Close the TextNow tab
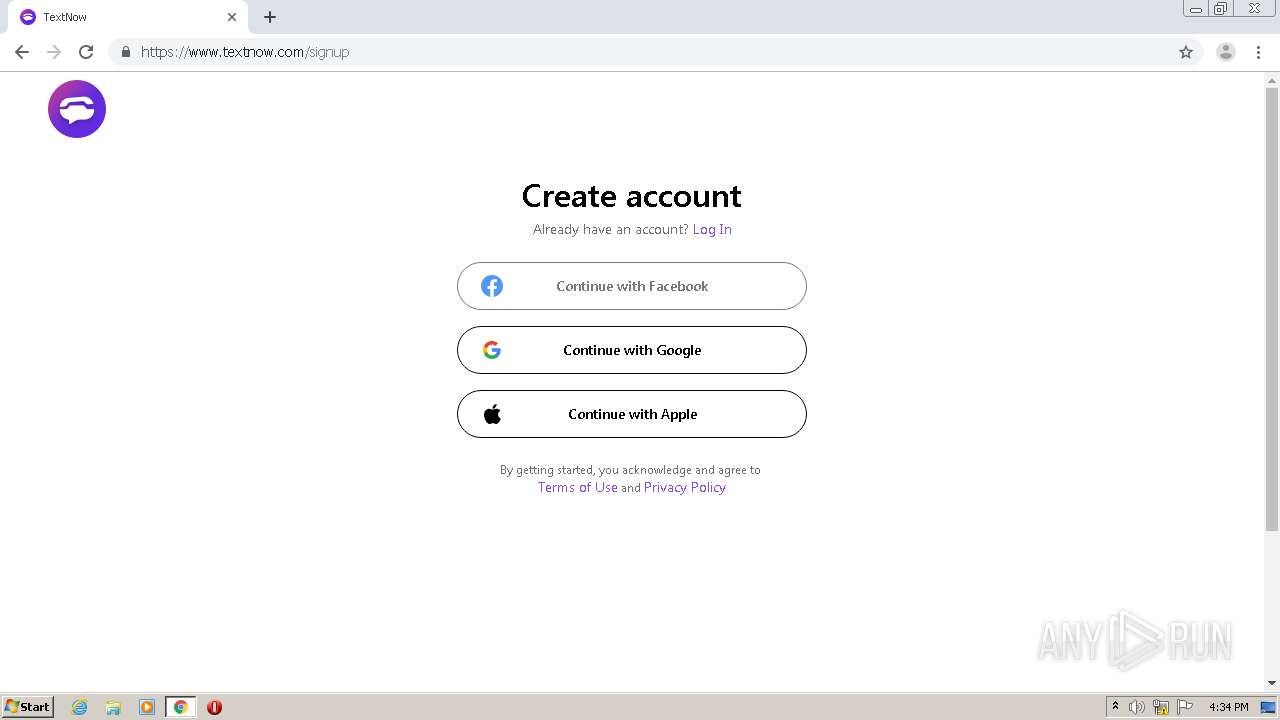1280x720 pixels. 232,17
